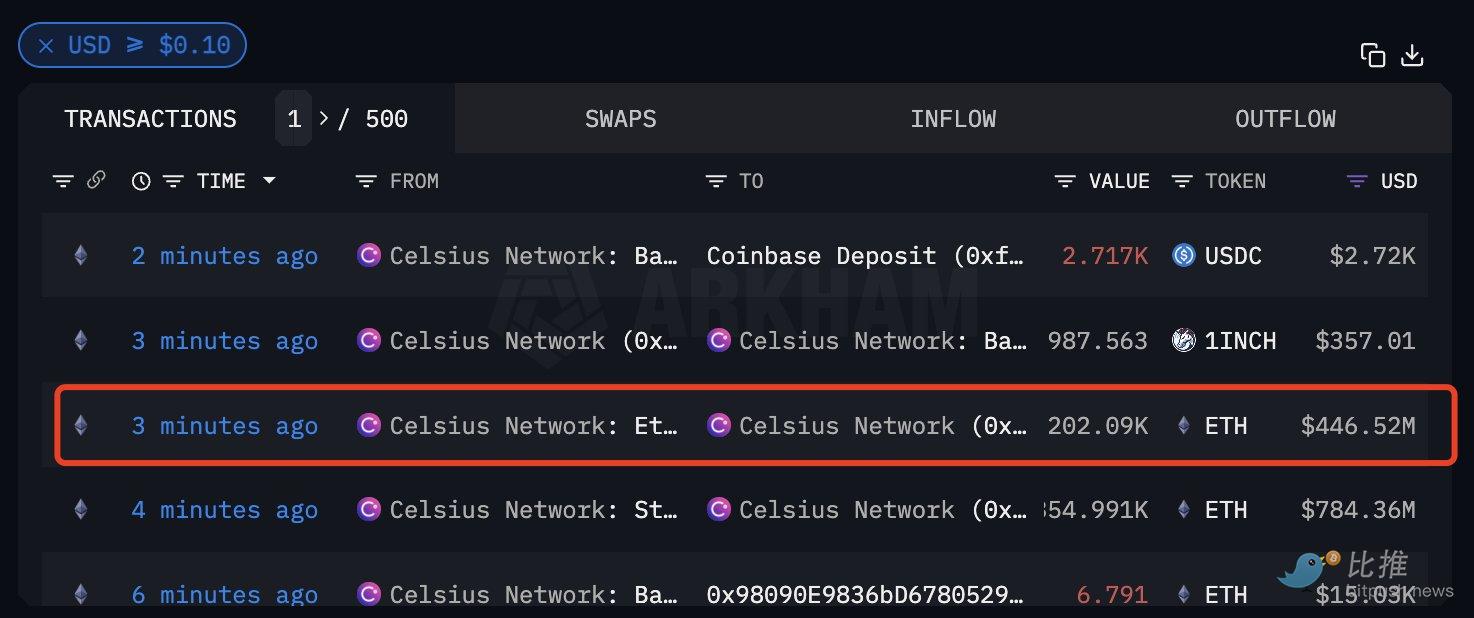1474x618 pixels.
Task: Click the Ethereum icon on the USDC row
Action: [80, 255]
